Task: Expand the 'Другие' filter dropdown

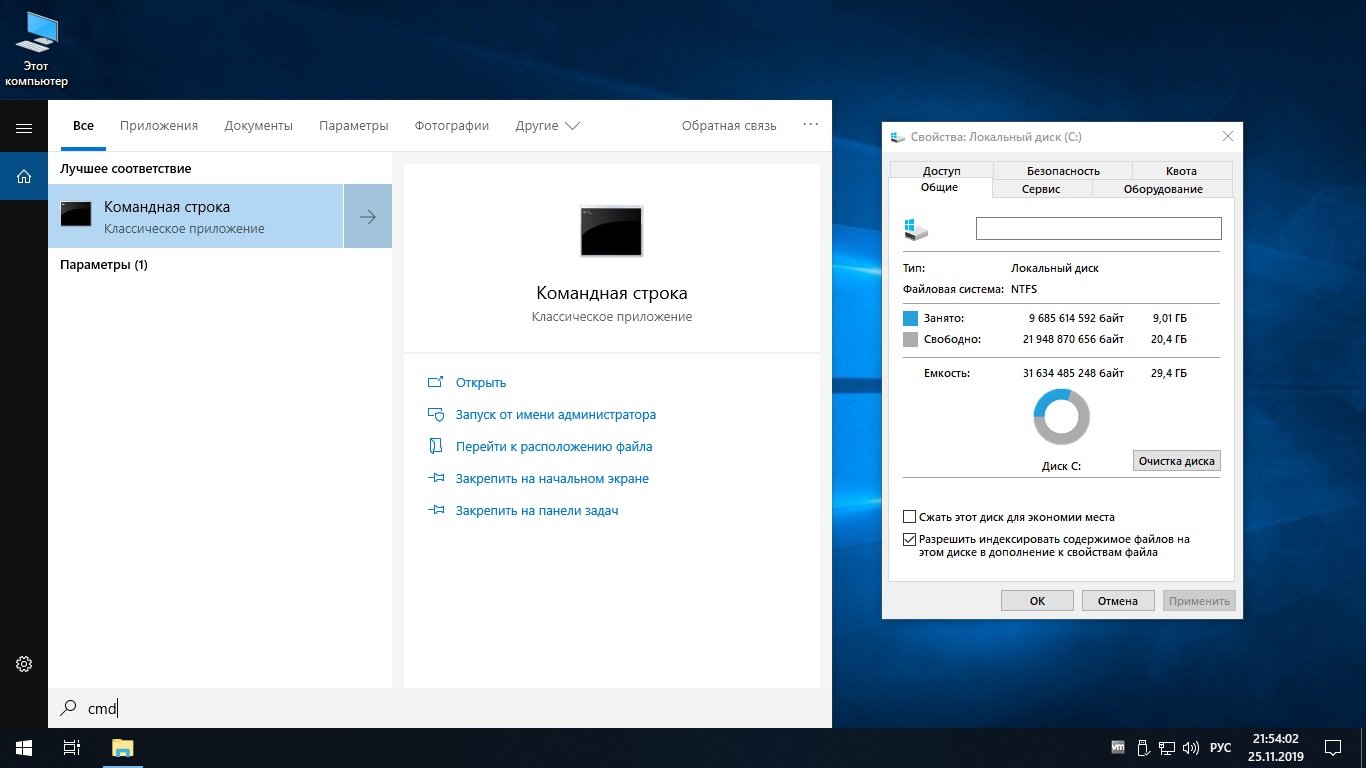Action: point(547,126)
